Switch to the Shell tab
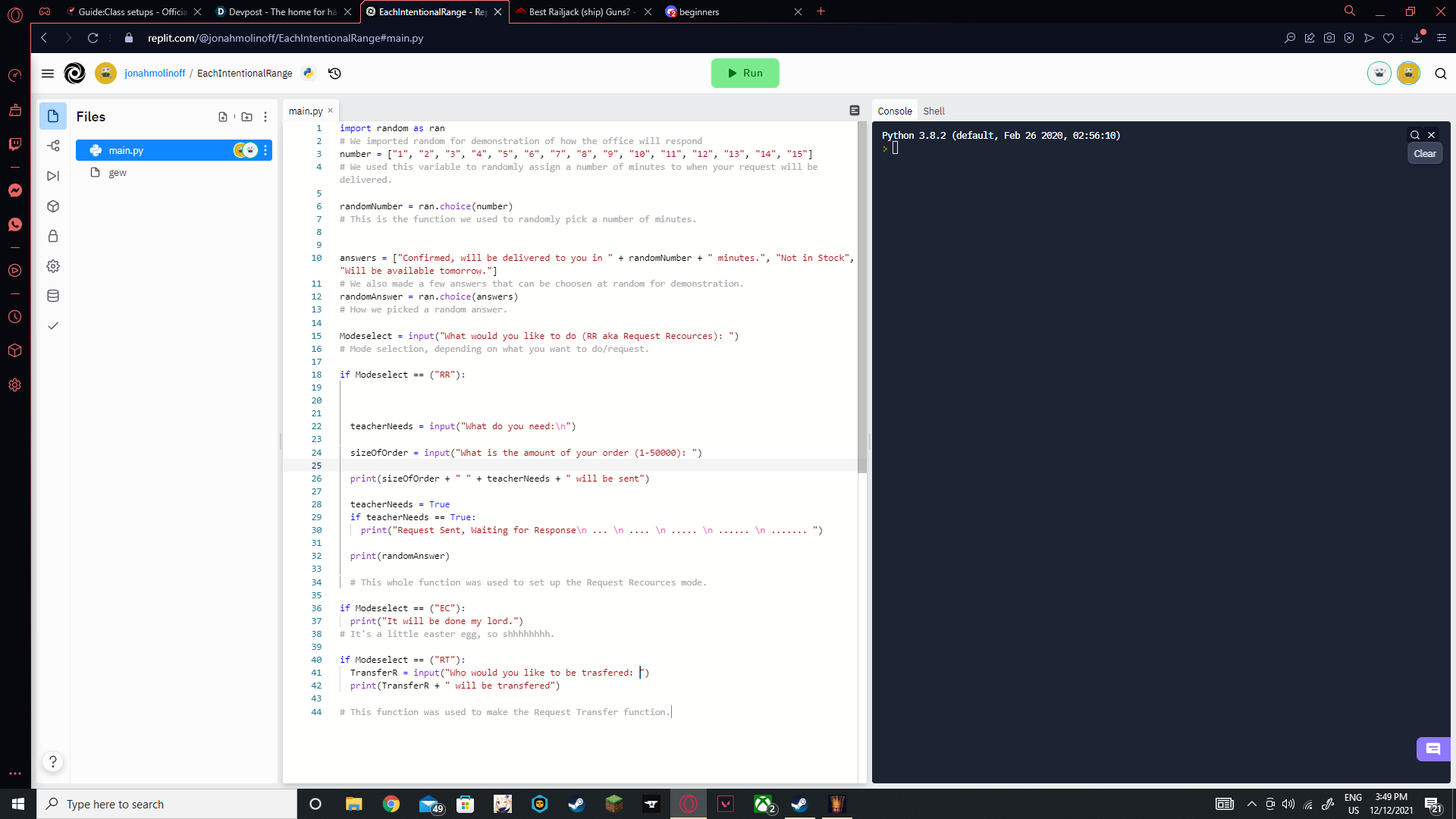This screenshot has width=1456, height=819. click(x=934, y=111)
